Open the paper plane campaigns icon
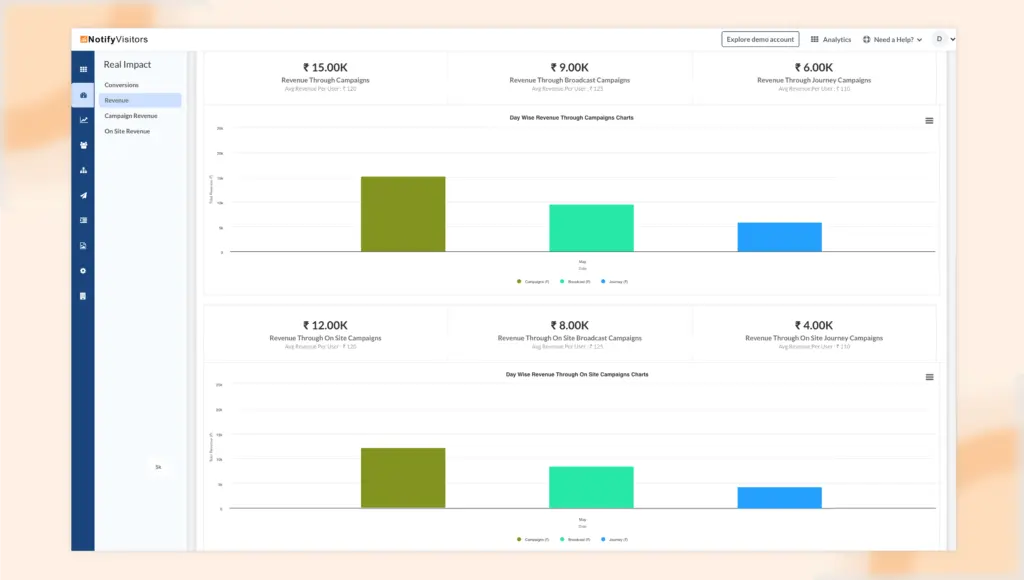 click(x=83, y=195)
